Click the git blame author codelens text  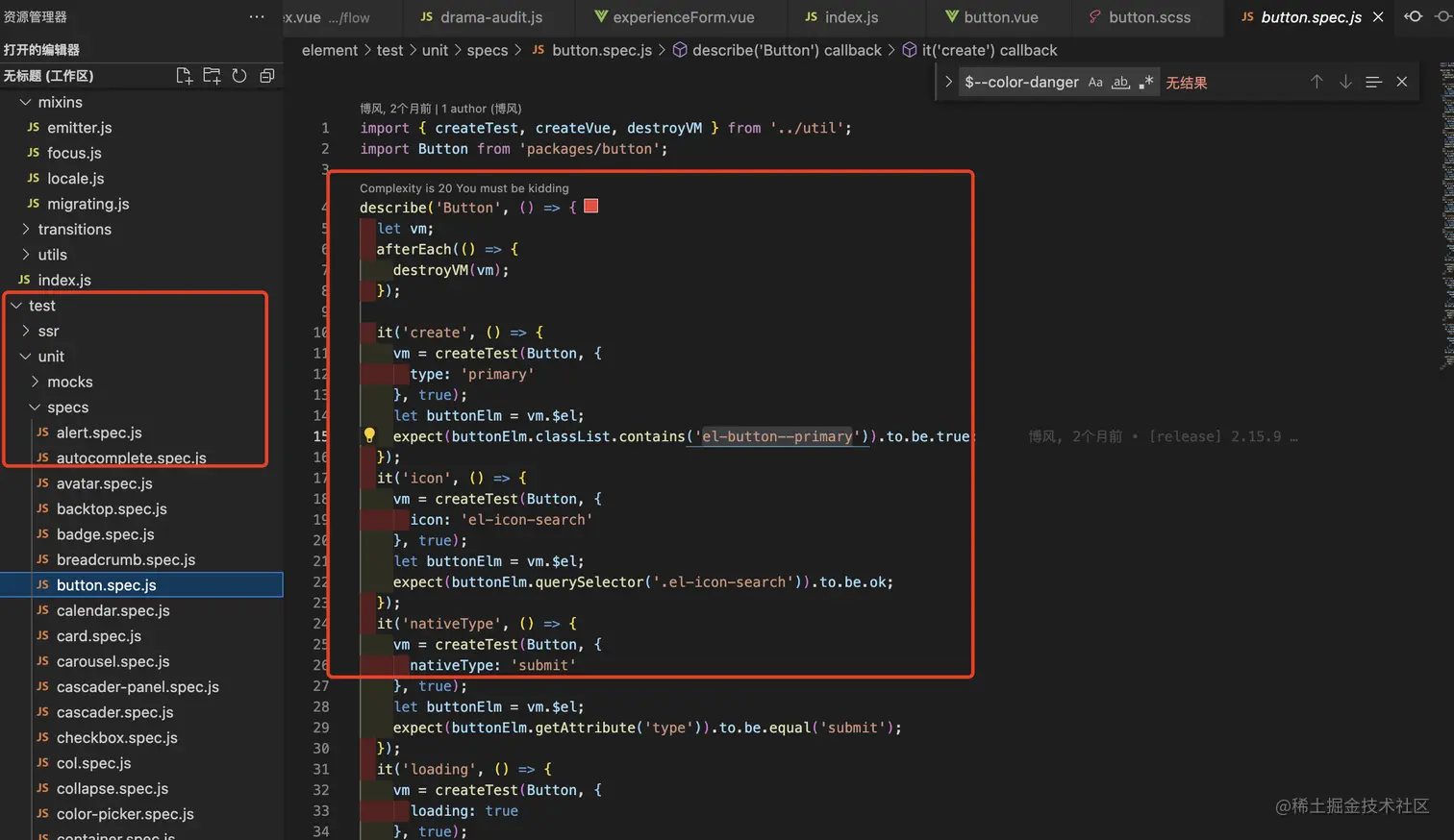click(440, 109)
